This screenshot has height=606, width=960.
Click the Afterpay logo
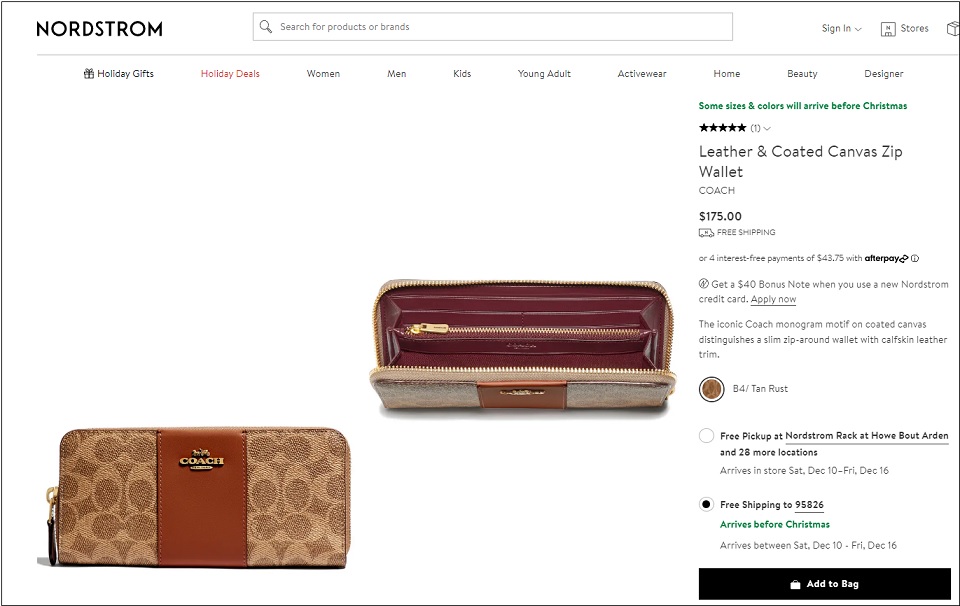(887, 258)
